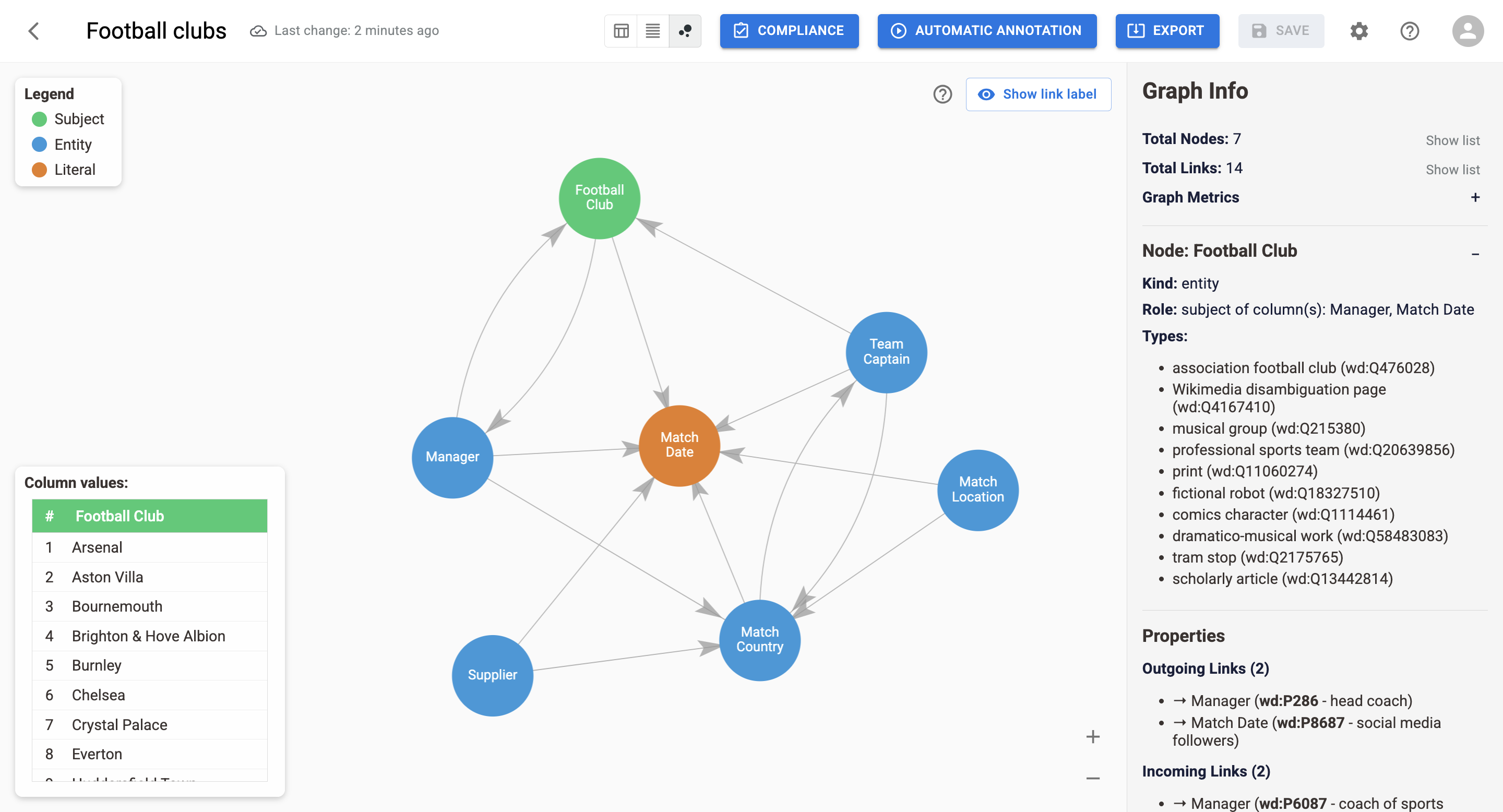Click Wikimedia disambiguation page type entry
This screenshot has width=1503, height=812.
[1279, 398]
